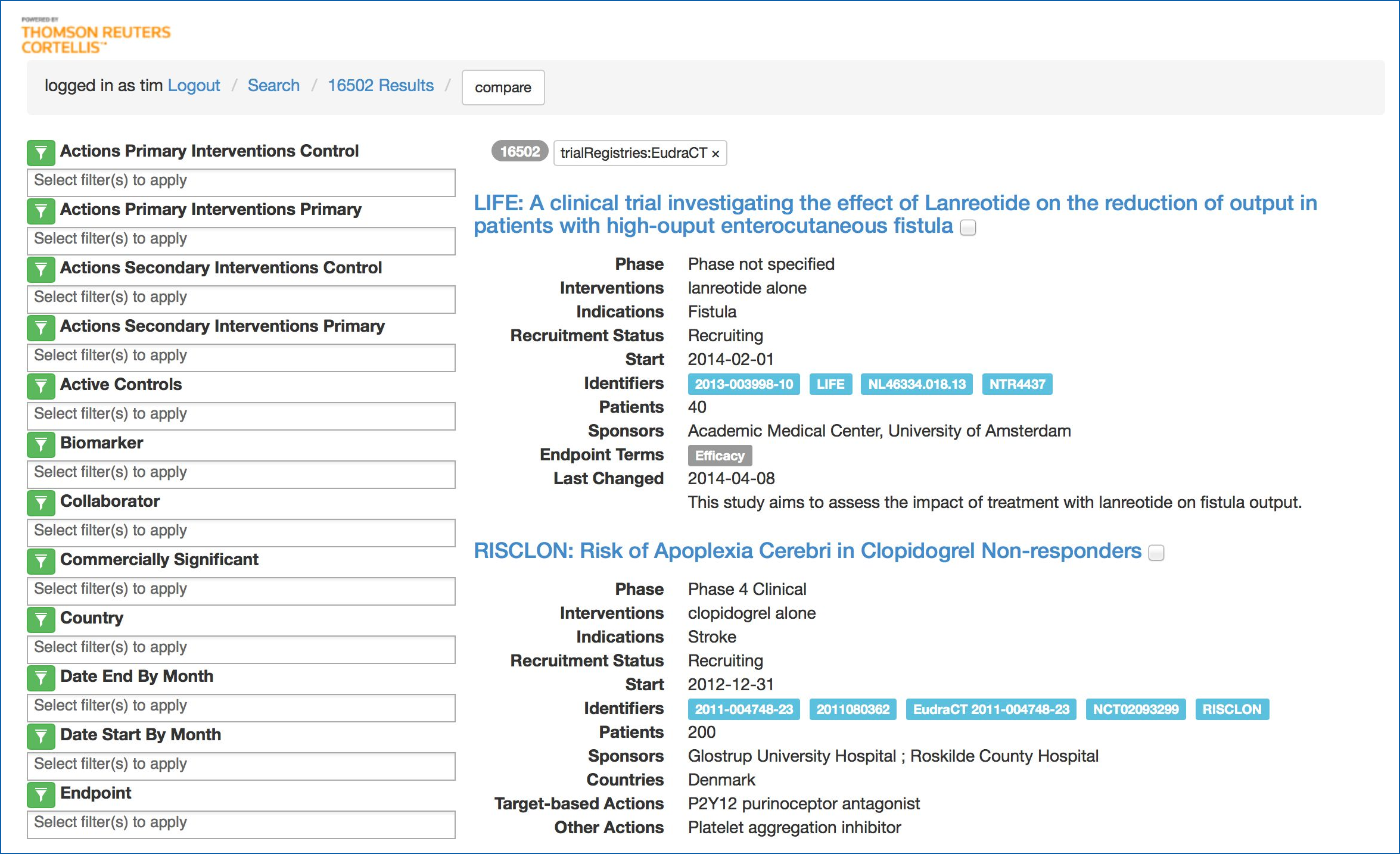1400x854 pixels.
Task: Check the LIFE trial compare checkbox
Action: click(968, 228)
